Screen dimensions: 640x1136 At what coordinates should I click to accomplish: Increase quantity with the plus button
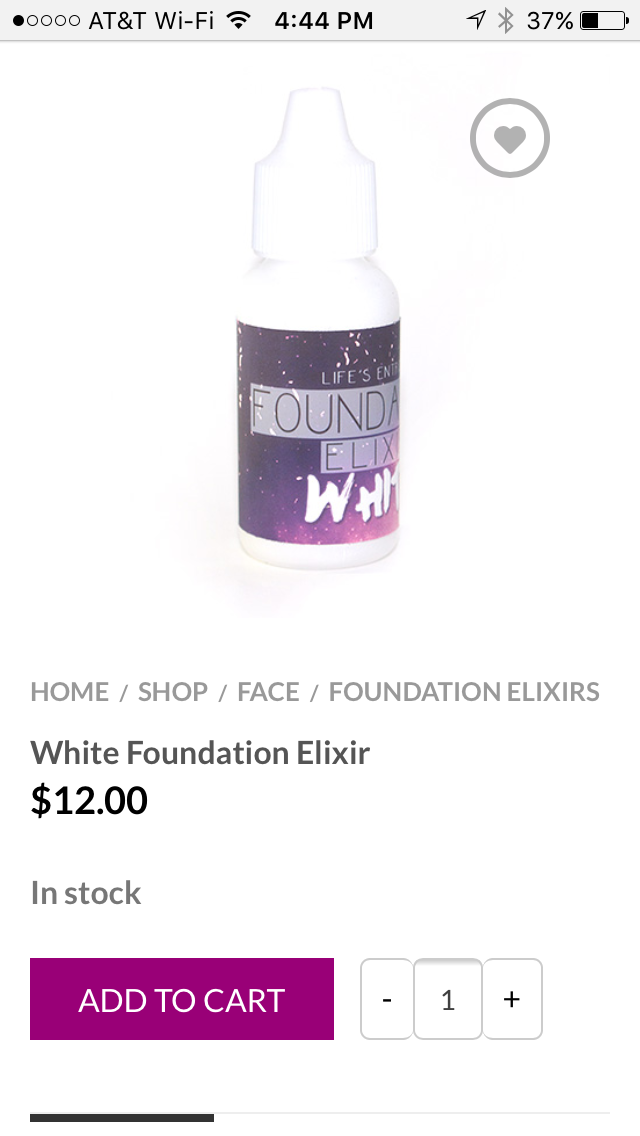click(x=512, y=999)
